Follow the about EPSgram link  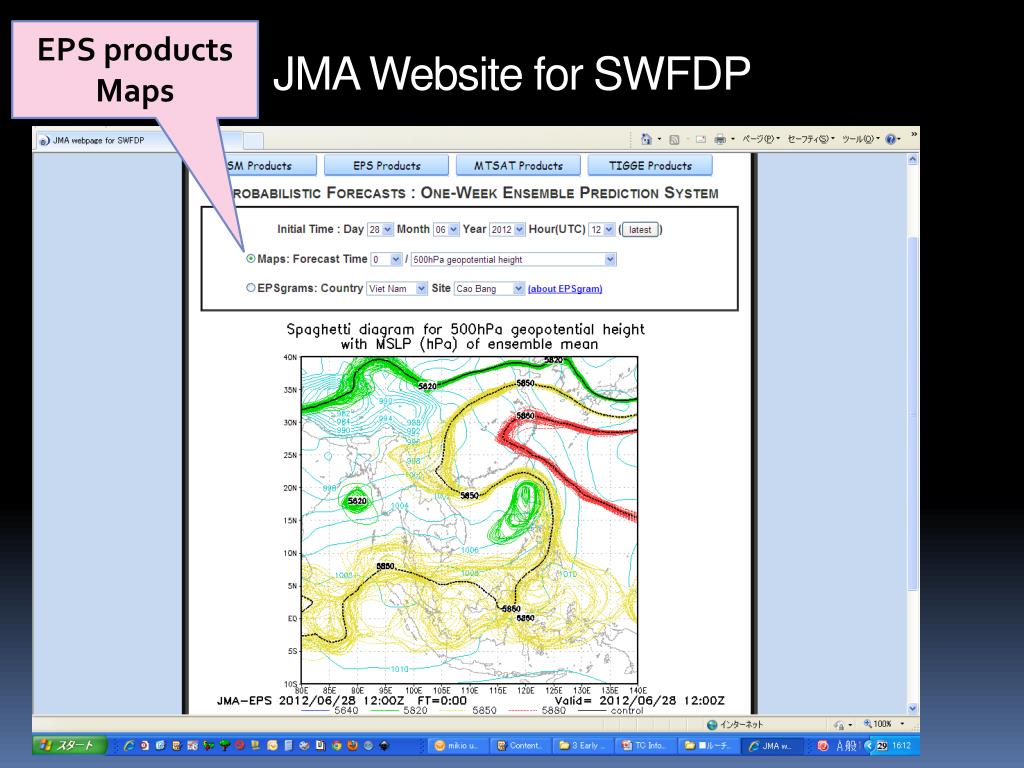pos(565,289)
